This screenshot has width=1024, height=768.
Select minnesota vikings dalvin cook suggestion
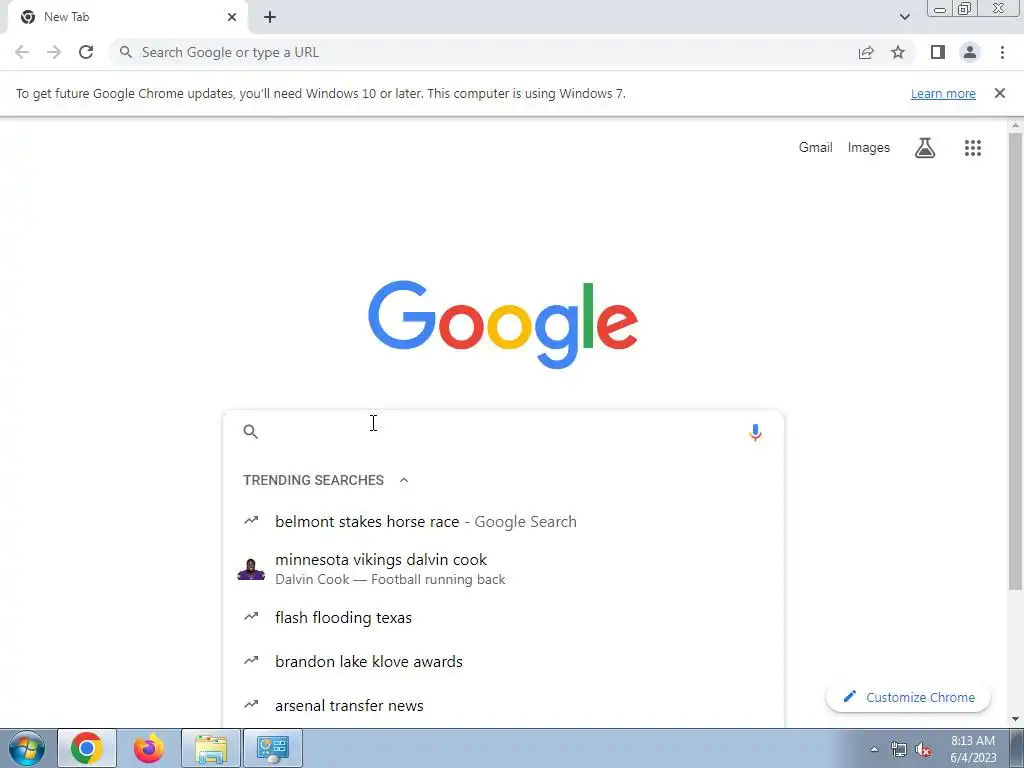coord(503,569)
